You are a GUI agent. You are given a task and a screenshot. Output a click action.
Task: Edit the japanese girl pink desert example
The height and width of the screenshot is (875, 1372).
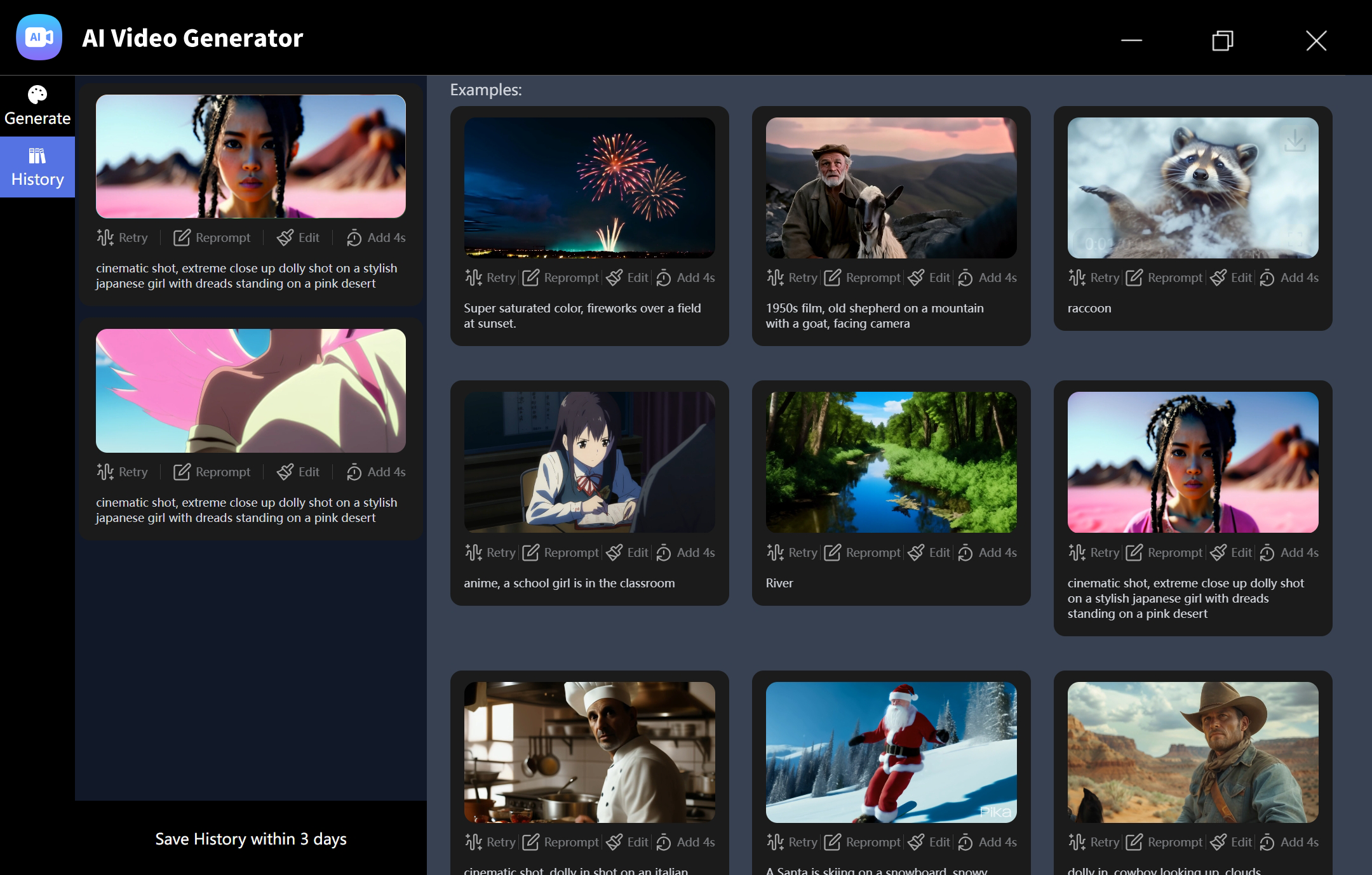click(1230, 552)
